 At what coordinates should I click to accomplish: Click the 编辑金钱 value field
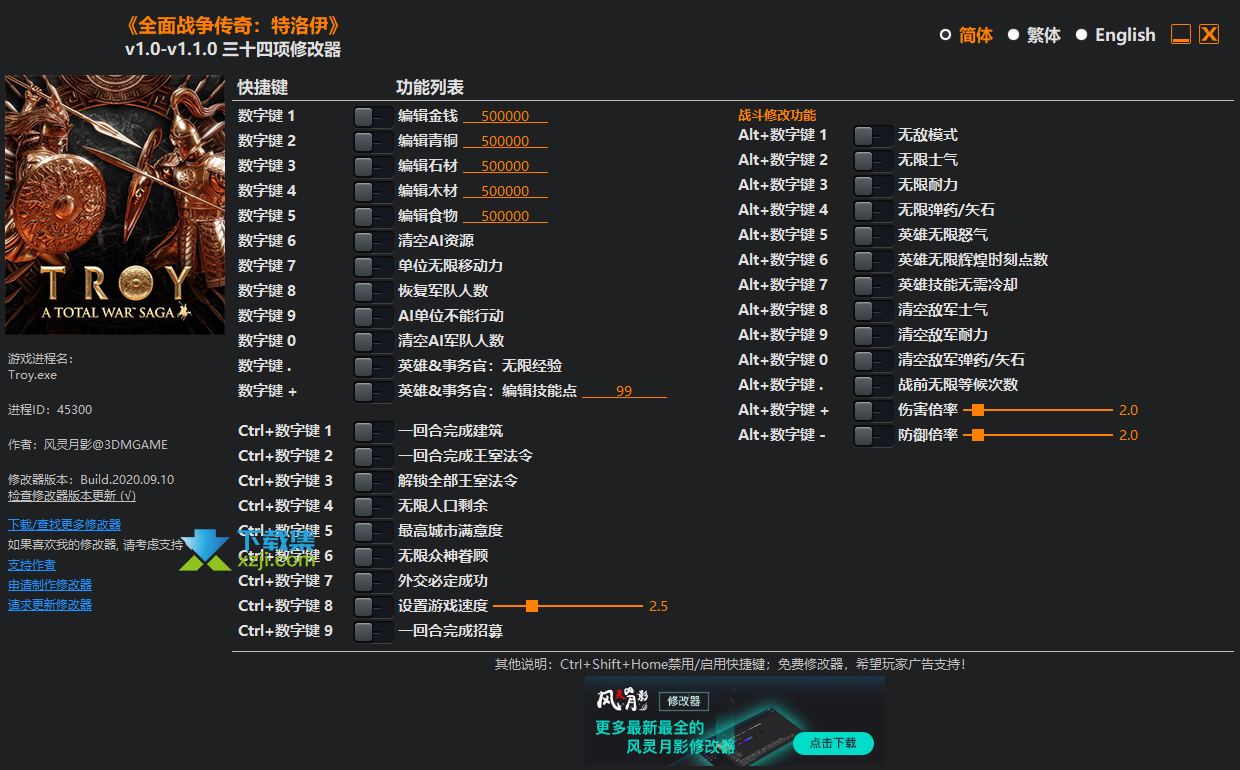coord(505,116)
